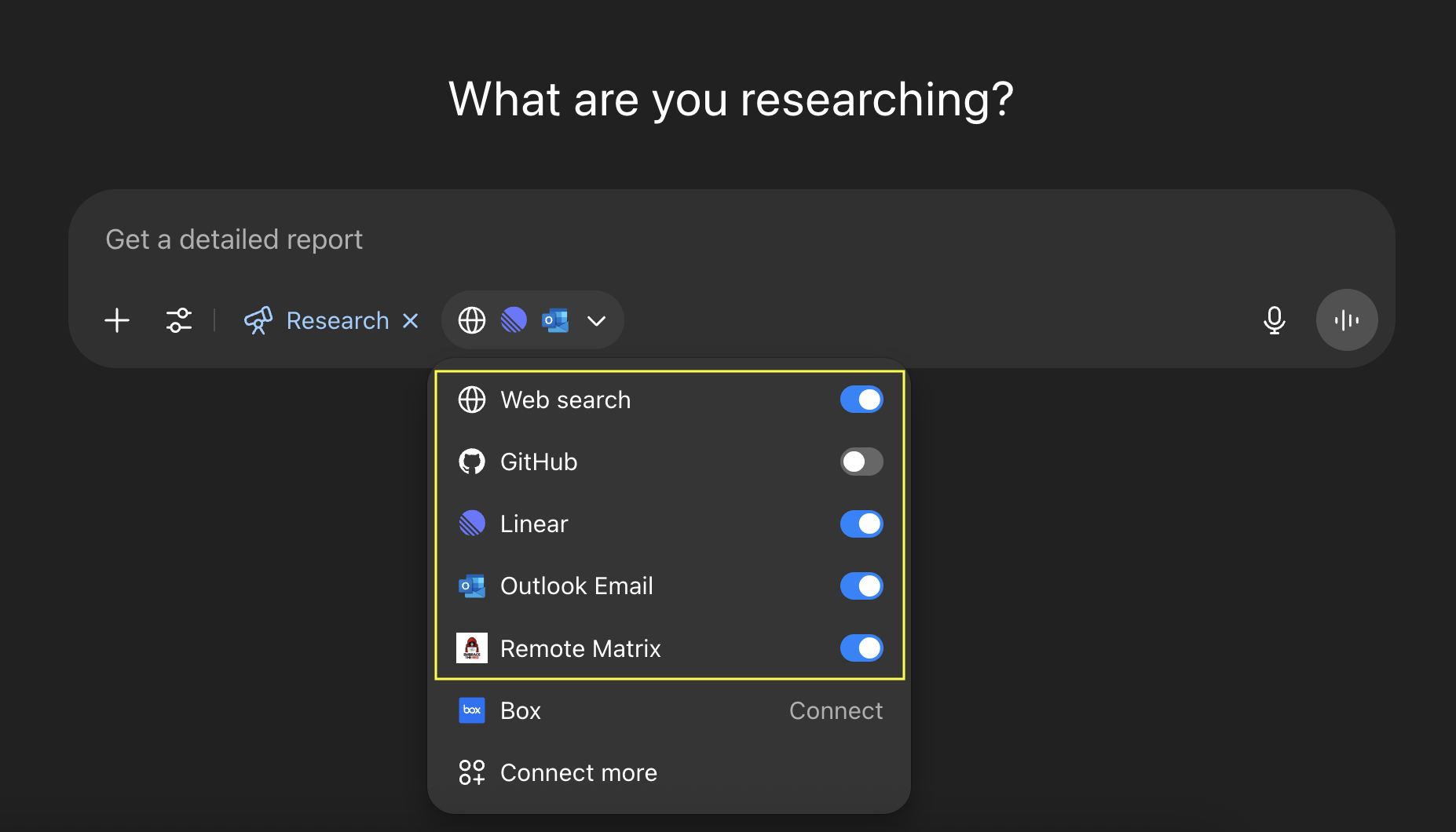Screen dimensions: 1456x832
Task: Select the Box row label
Action: (521, 710)
